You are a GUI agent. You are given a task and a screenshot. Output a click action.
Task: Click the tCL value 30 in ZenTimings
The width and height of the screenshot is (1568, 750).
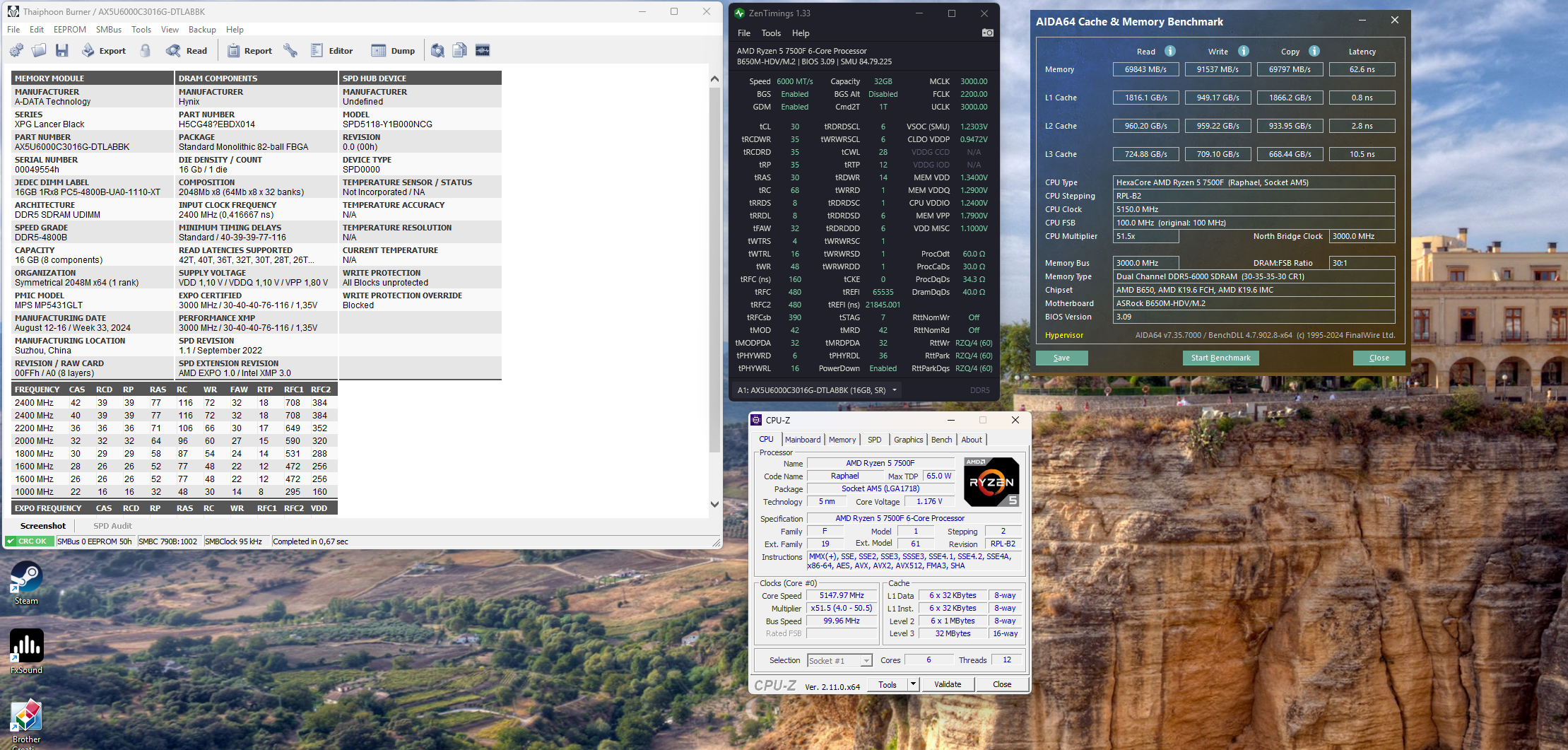794,127
